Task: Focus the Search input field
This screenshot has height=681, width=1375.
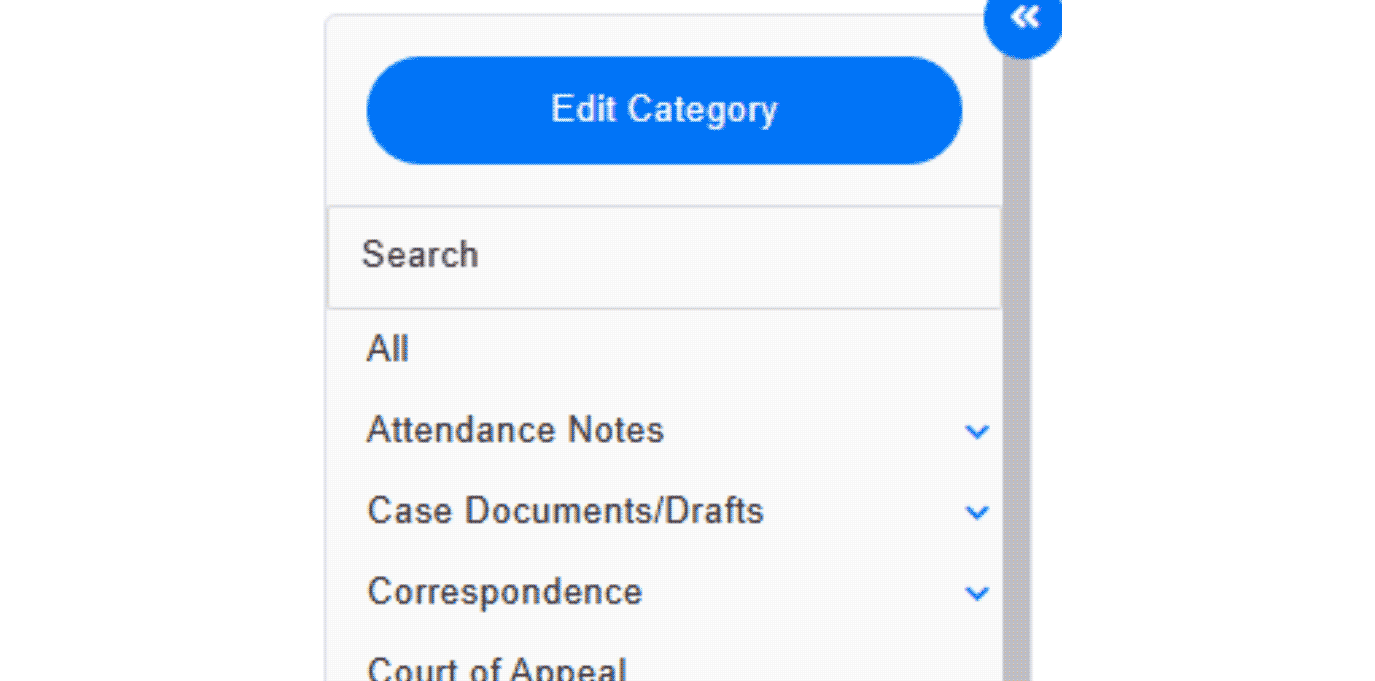Action: [664, 256]
